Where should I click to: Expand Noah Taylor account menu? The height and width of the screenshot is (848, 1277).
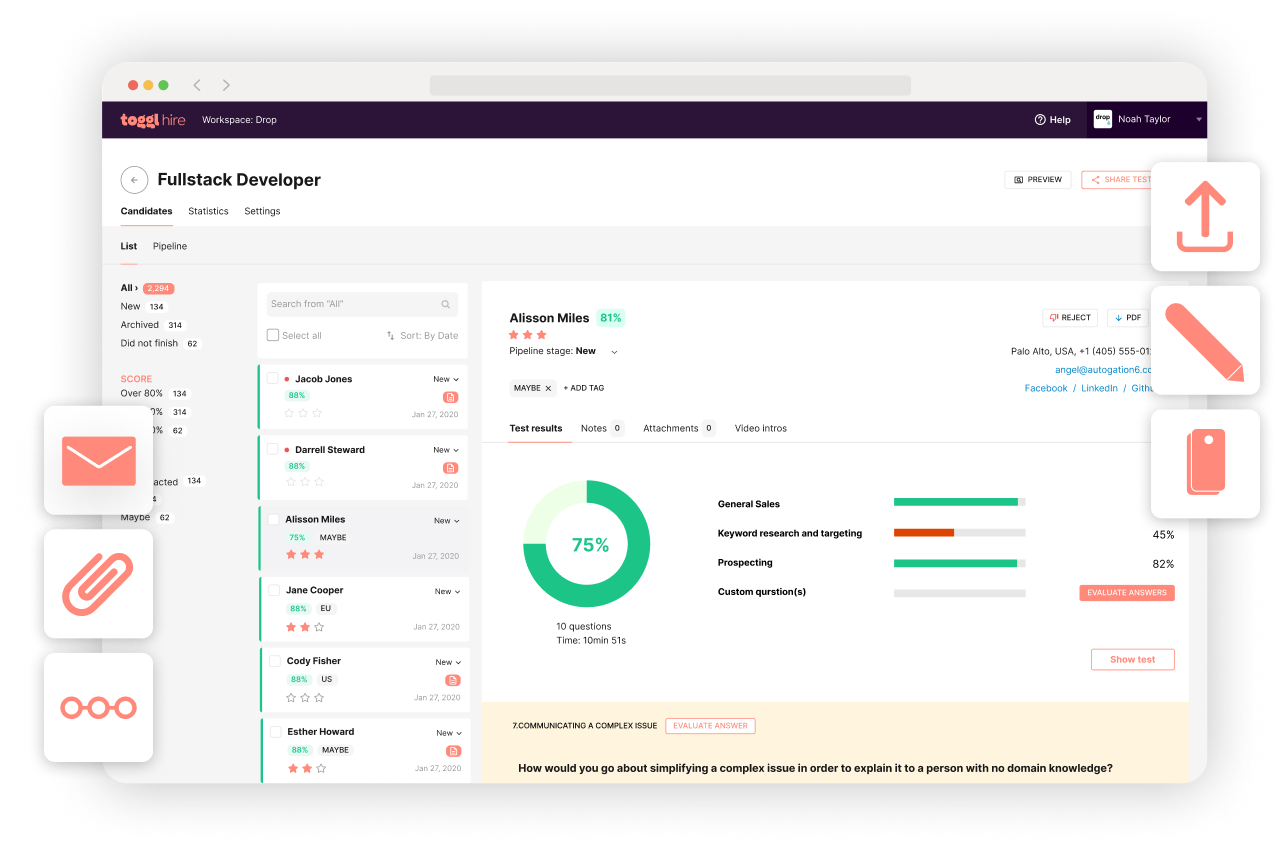[1199, 120]
